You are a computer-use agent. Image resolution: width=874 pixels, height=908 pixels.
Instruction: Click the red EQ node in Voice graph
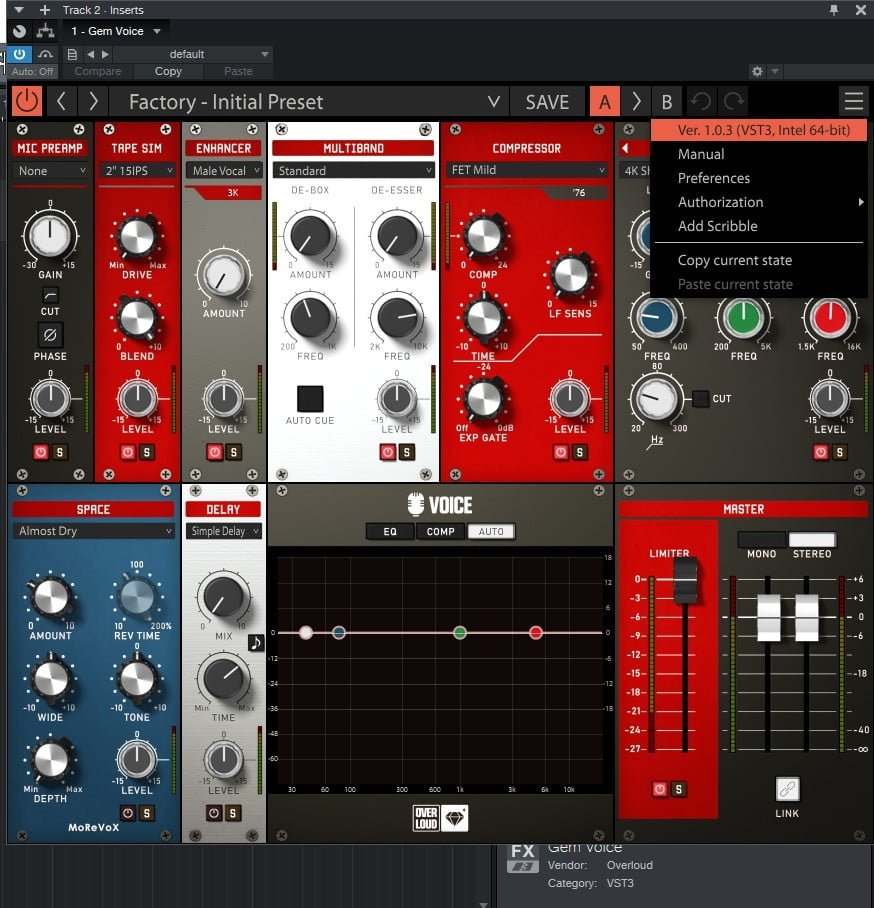tap(536, 632)
